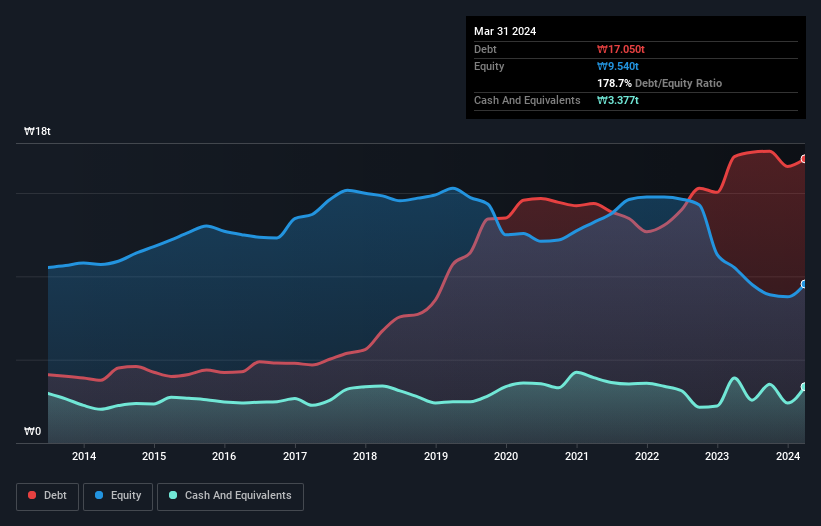The height and width of the screenshot is (526, 821).
Task: Click the tooltip Debt row label
Action: (x=485, y=49)
